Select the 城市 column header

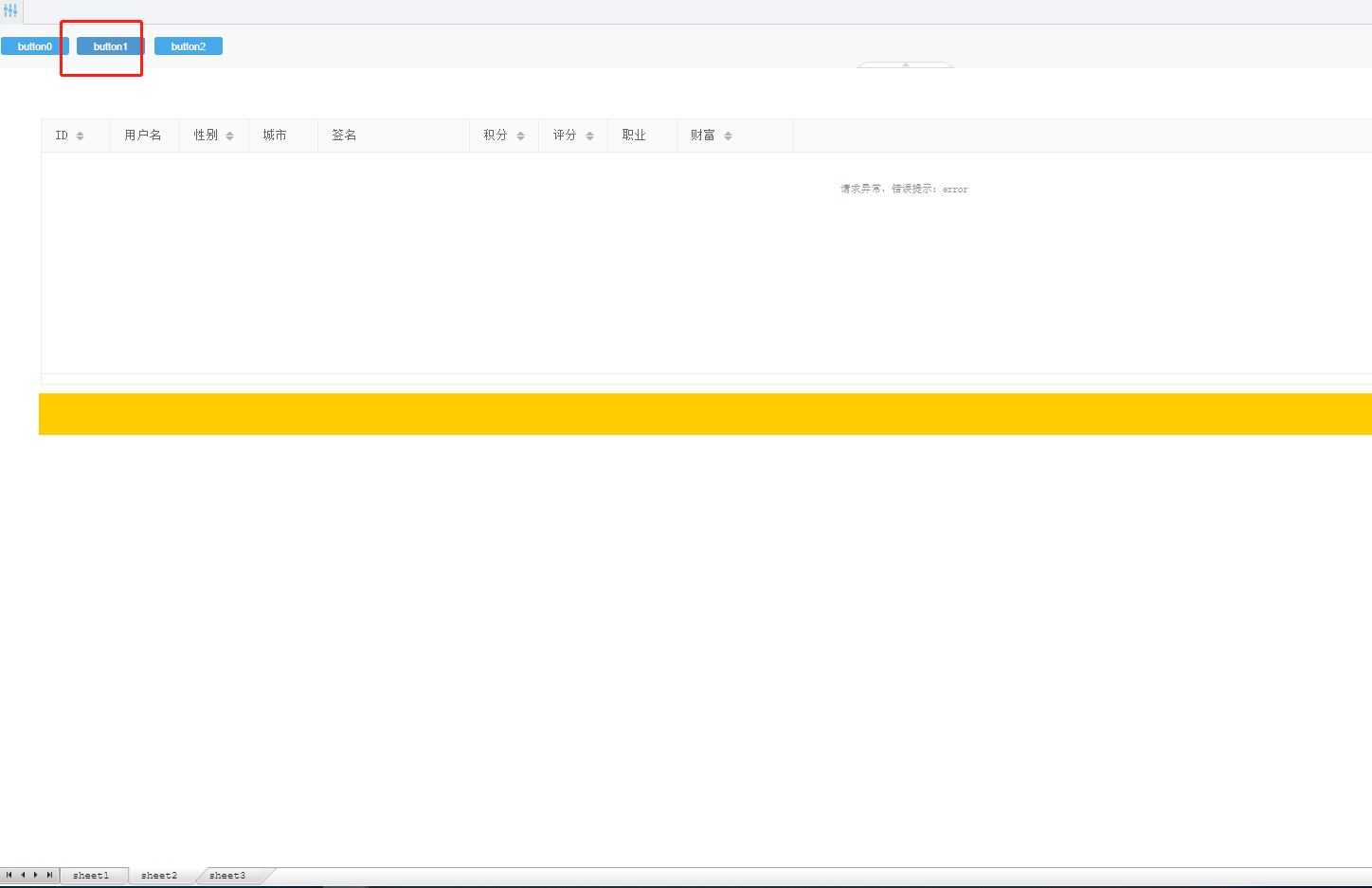[x=283, y=136]
